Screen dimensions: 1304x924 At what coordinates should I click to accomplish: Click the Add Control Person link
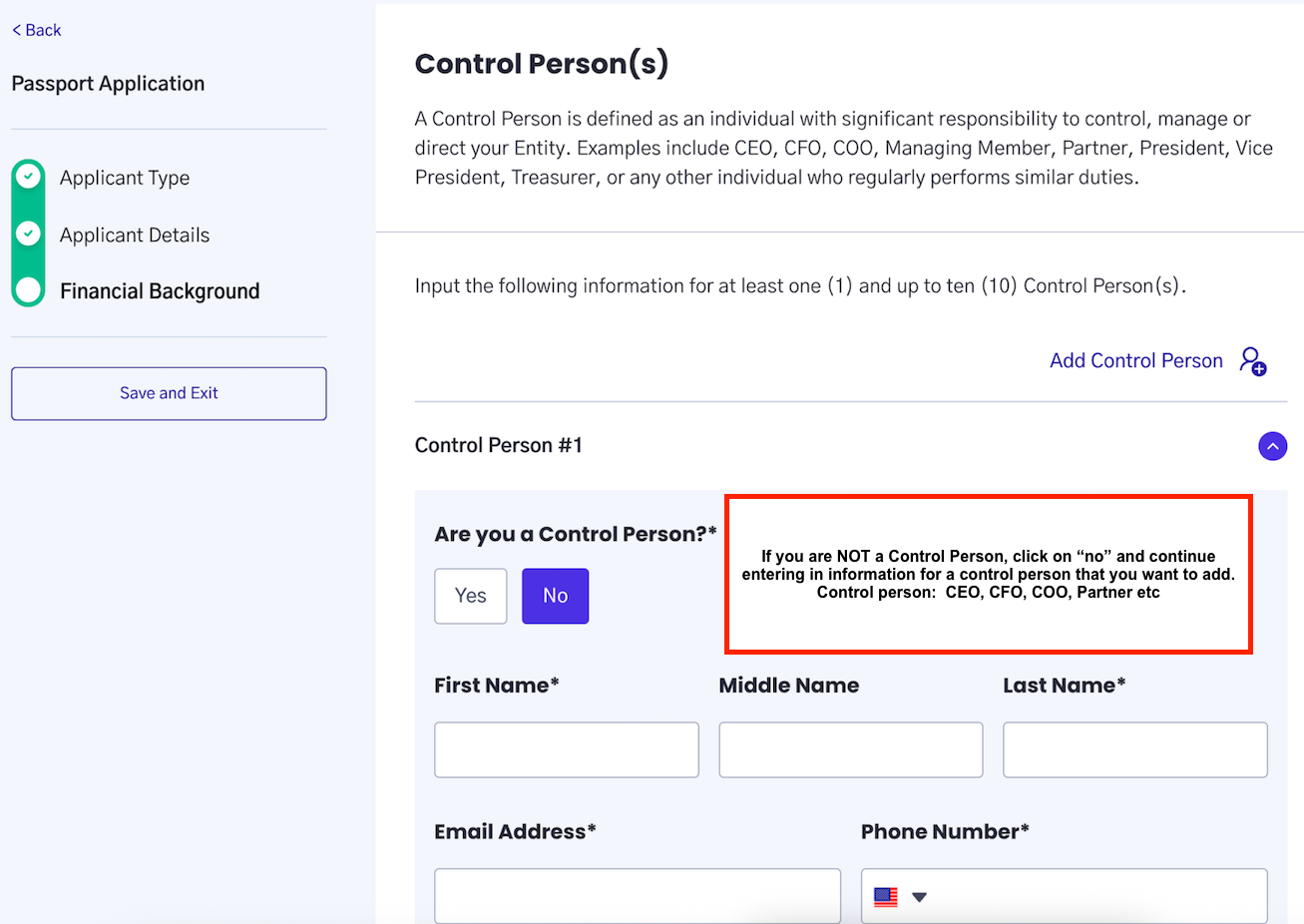click(1136, 360)
